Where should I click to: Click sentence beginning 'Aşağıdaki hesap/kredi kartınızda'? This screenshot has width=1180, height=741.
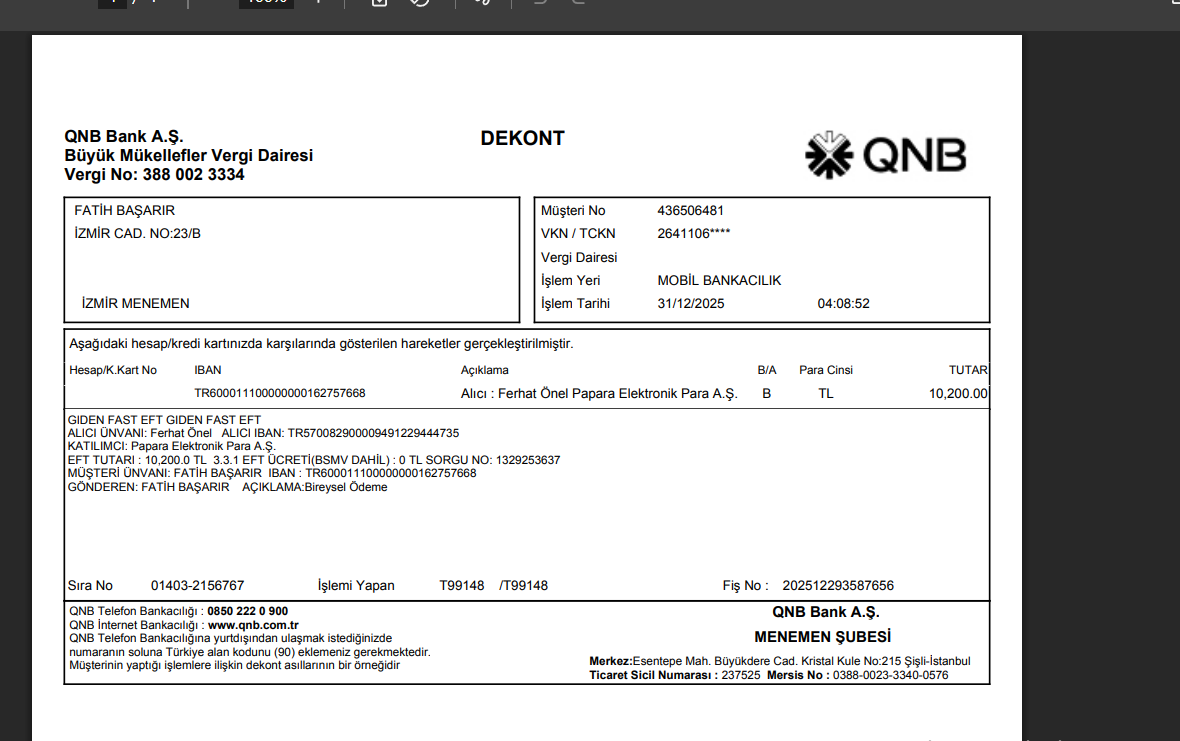tap(321, 344)
